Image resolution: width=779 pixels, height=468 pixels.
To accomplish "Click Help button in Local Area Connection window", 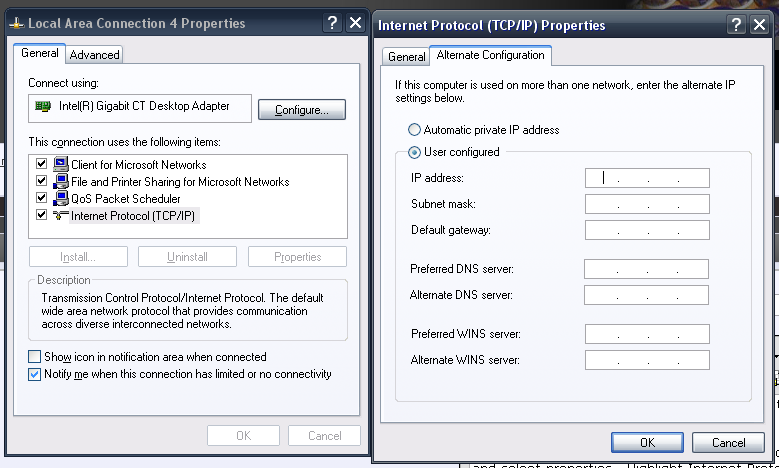I will click(x=332, y=23).
